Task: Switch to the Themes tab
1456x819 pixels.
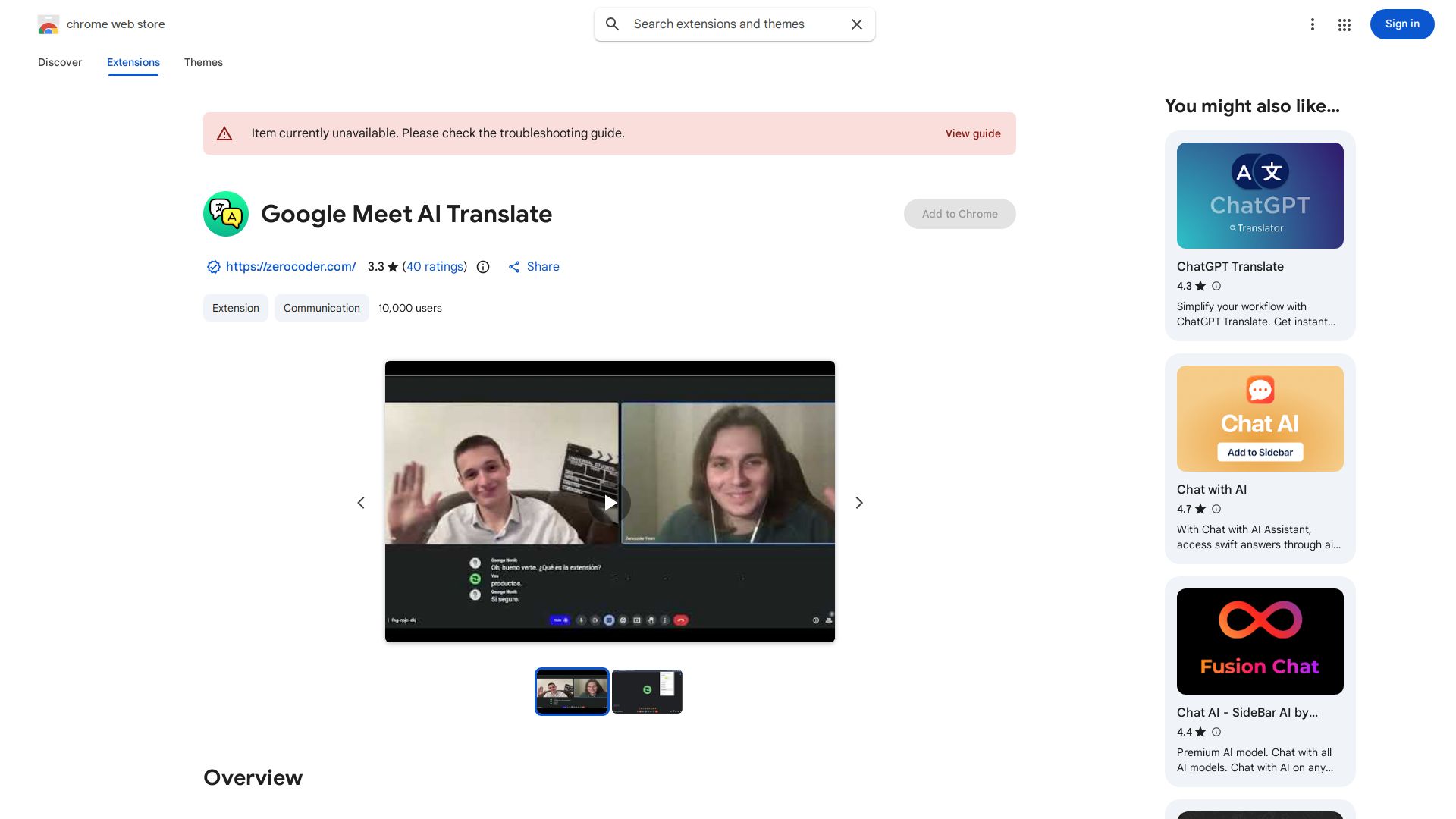Action: tap(203, 62)
